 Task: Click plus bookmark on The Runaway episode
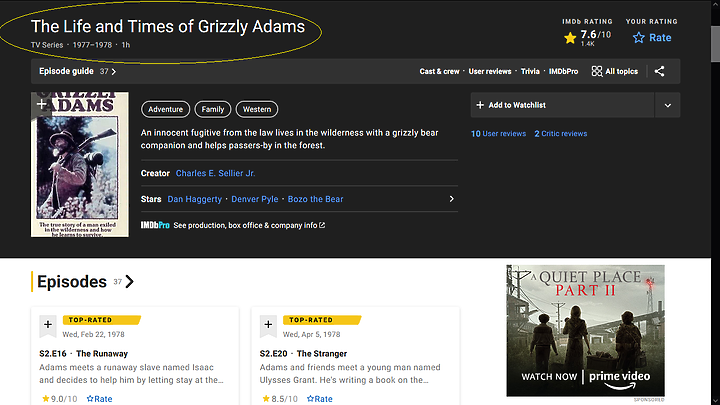tap(48, 325)
